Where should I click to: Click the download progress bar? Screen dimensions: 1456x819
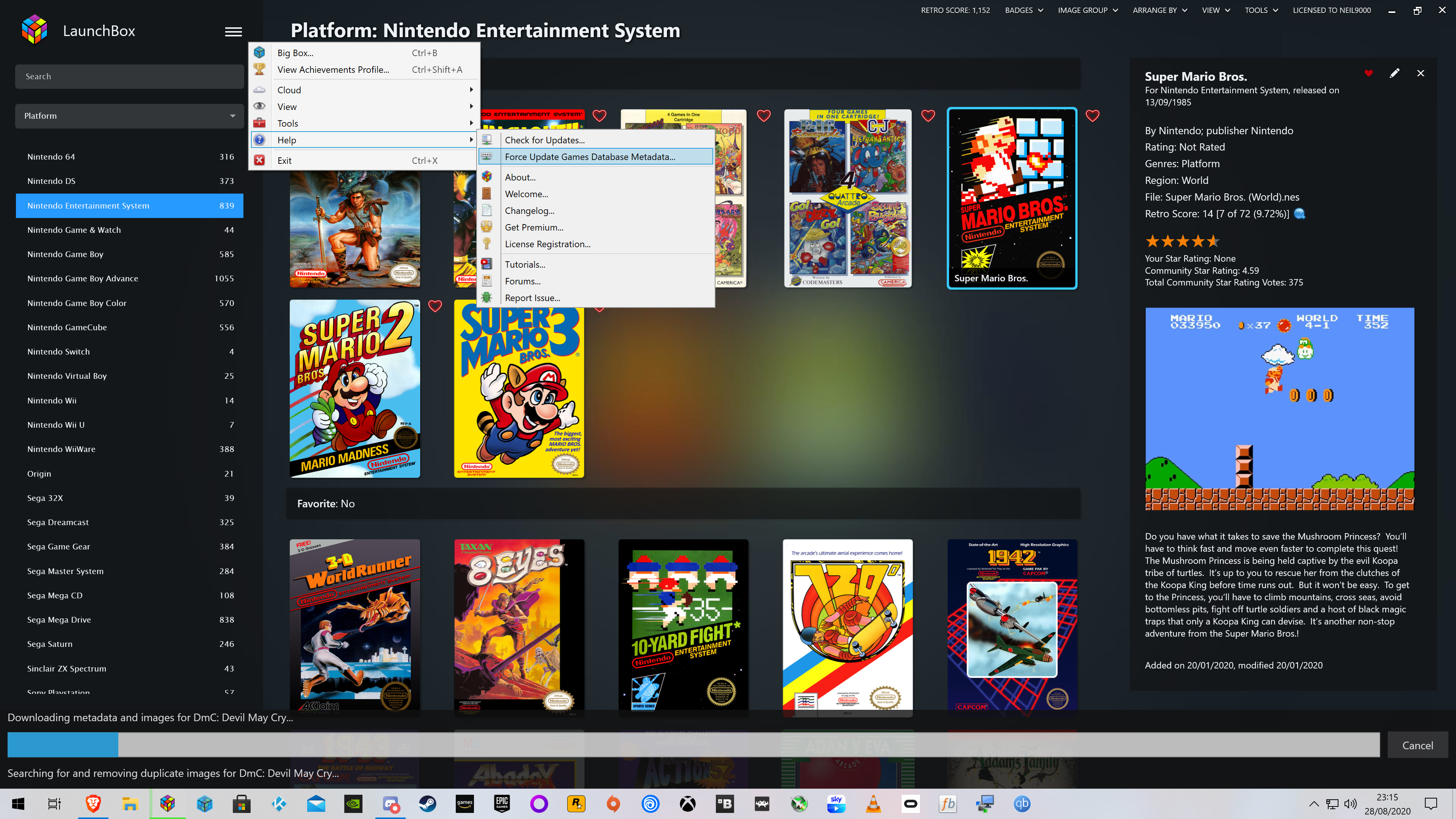(693, 744)
